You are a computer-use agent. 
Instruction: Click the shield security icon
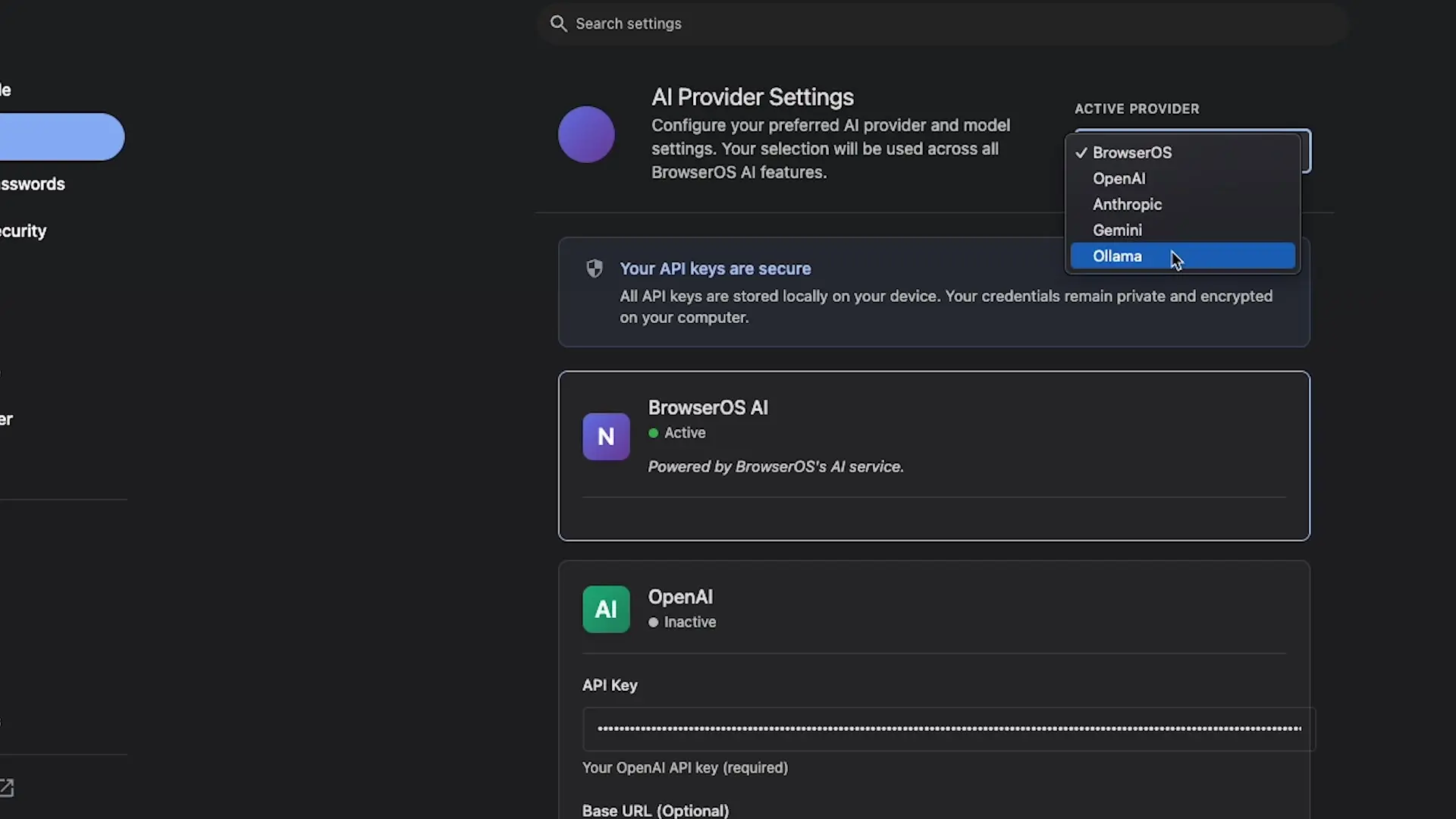(x=595, y=268)
